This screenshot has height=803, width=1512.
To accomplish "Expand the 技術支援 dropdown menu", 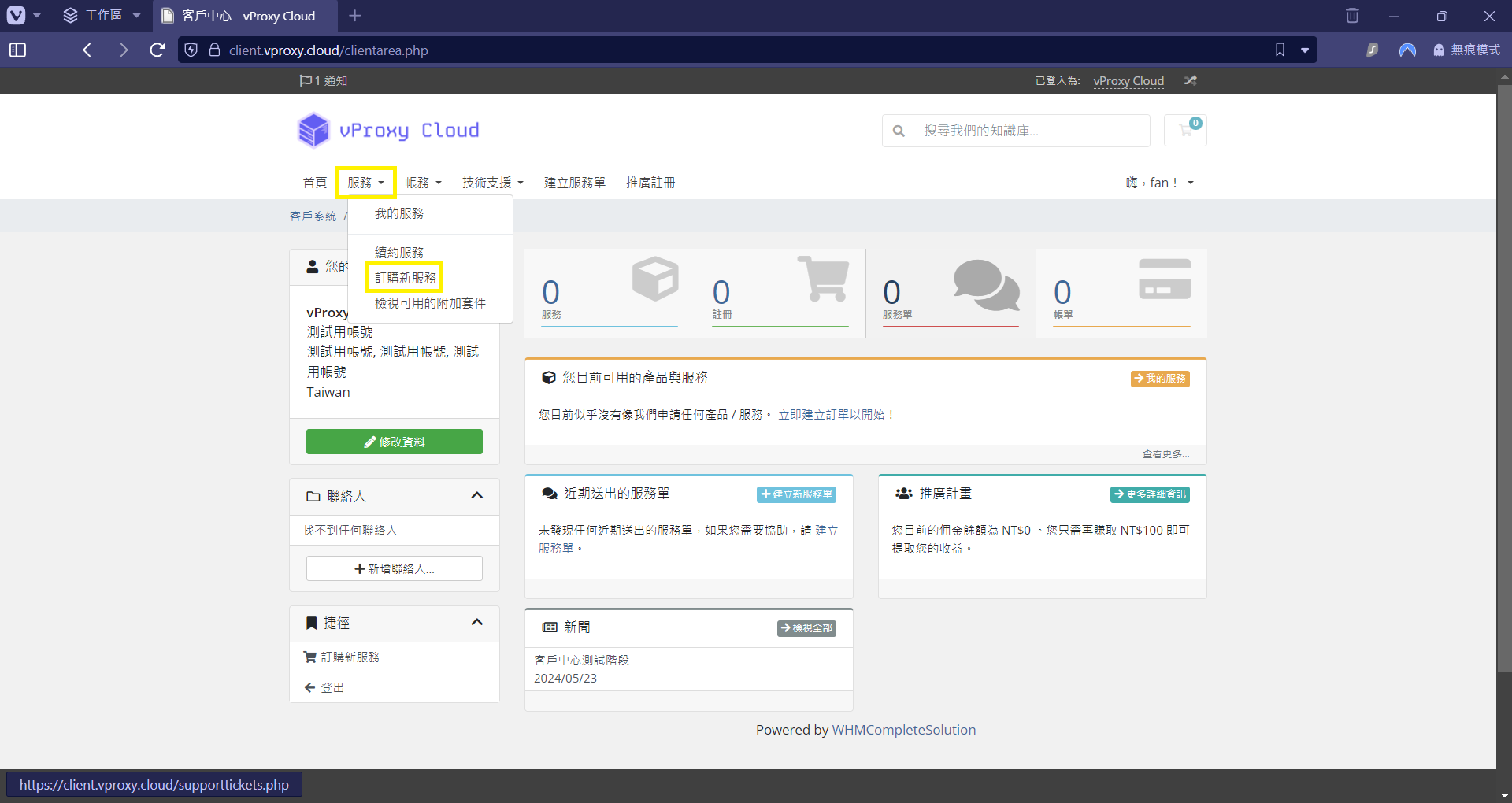I will (492, 183).
